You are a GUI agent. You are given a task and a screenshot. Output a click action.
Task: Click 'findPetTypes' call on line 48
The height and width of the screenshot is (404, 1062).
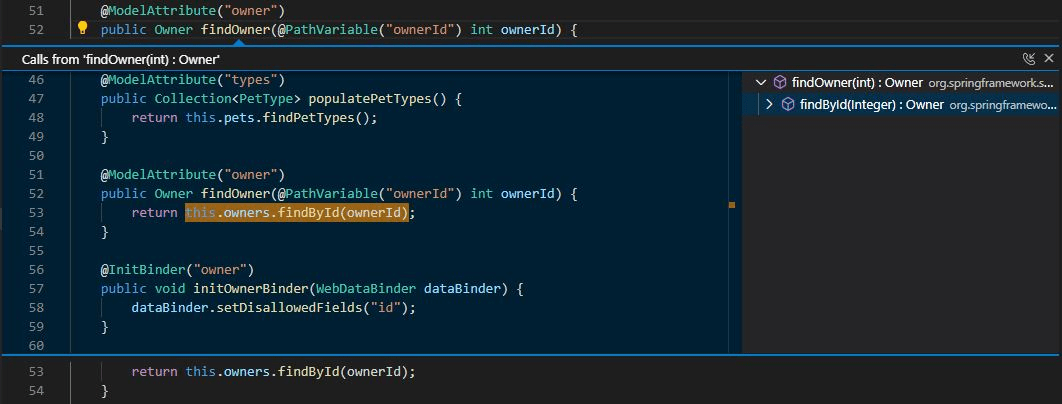(x=308, y=118)
